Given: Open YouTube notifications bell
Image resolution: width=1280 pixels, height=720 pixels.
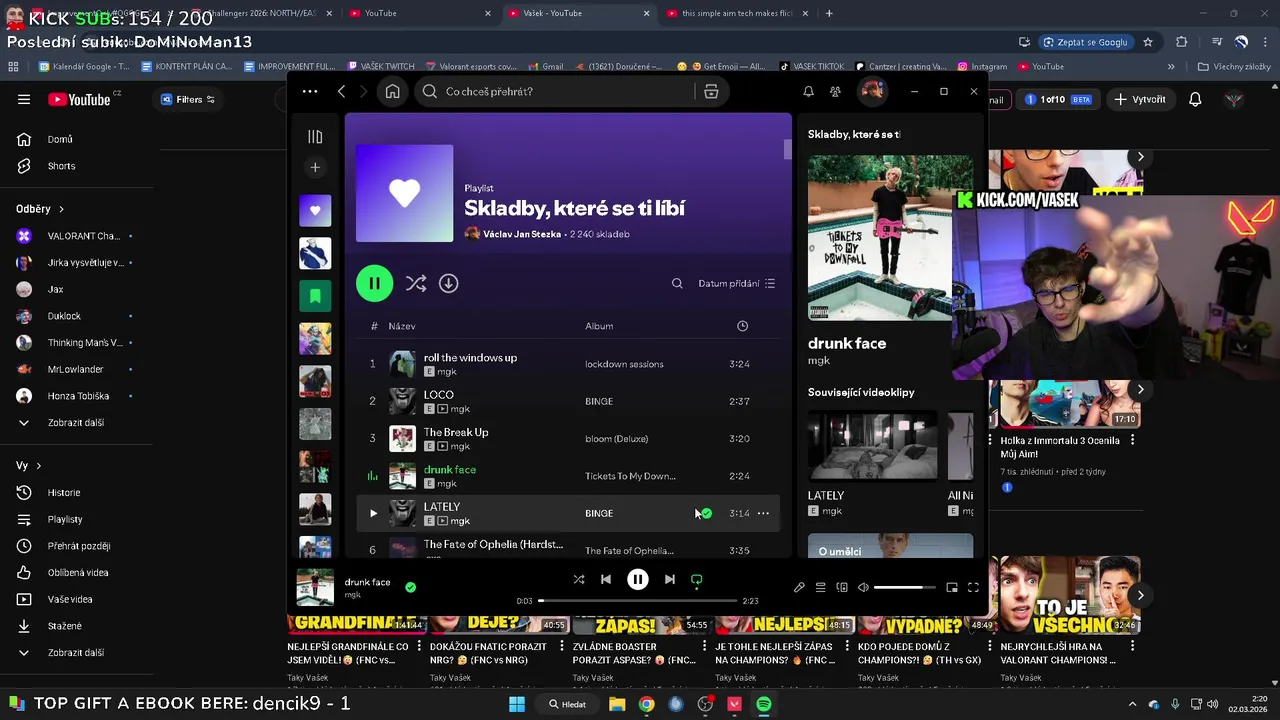Looking at the screenshot, I should (x=1195, y=99).
